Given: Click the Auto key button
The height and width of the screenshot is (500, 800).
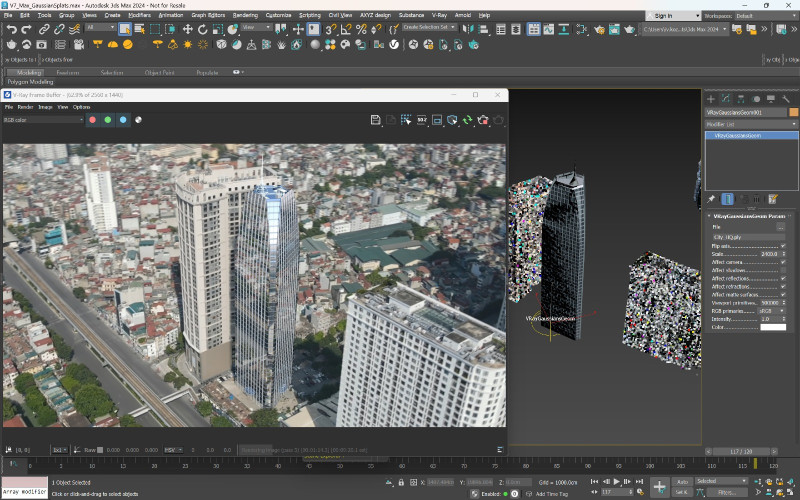Looking at the screenshot, I should pos(682,482).
